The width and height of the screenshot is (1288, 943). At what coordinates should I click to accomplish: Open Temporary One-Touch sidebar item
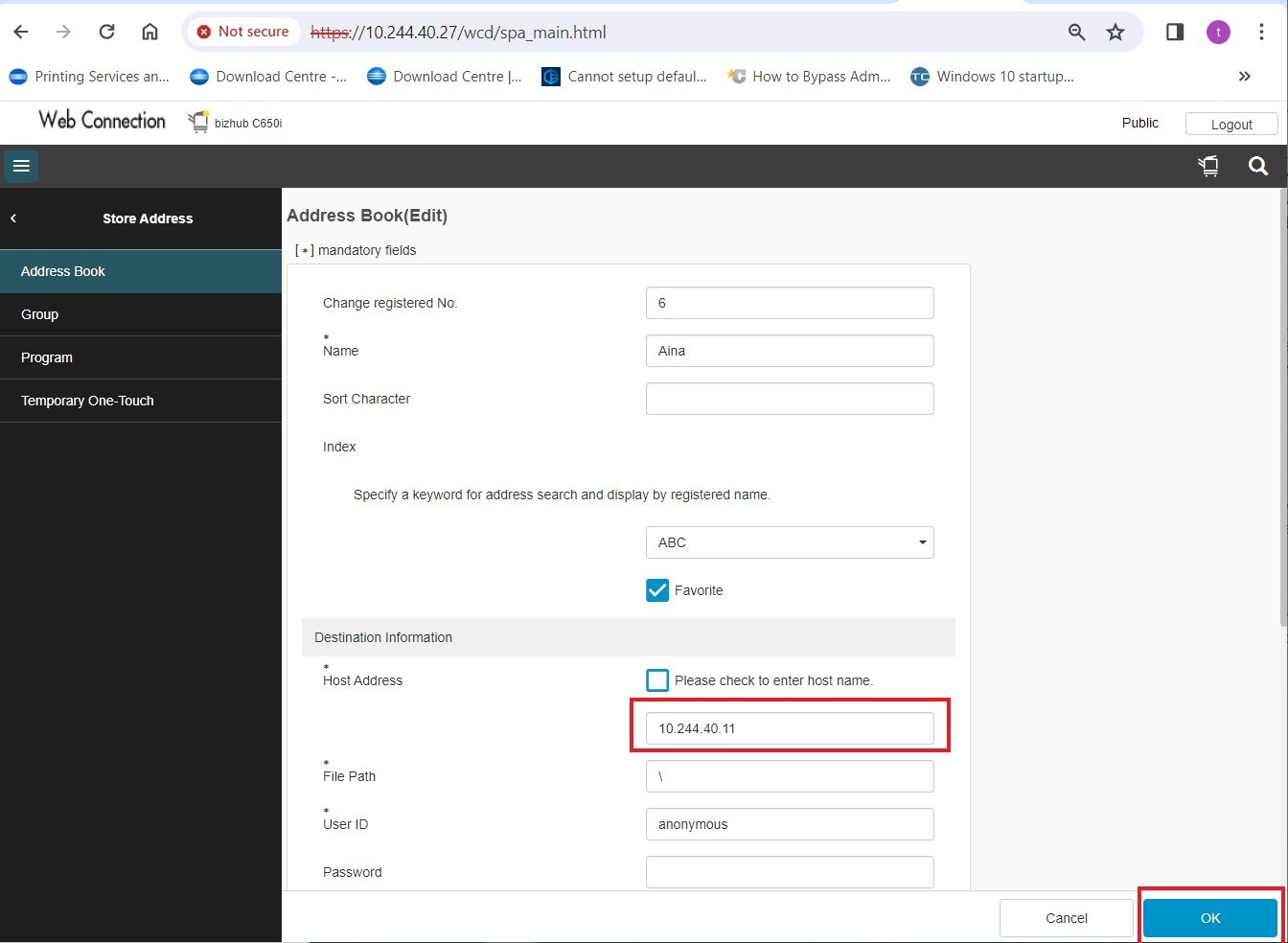click(87, 401)
